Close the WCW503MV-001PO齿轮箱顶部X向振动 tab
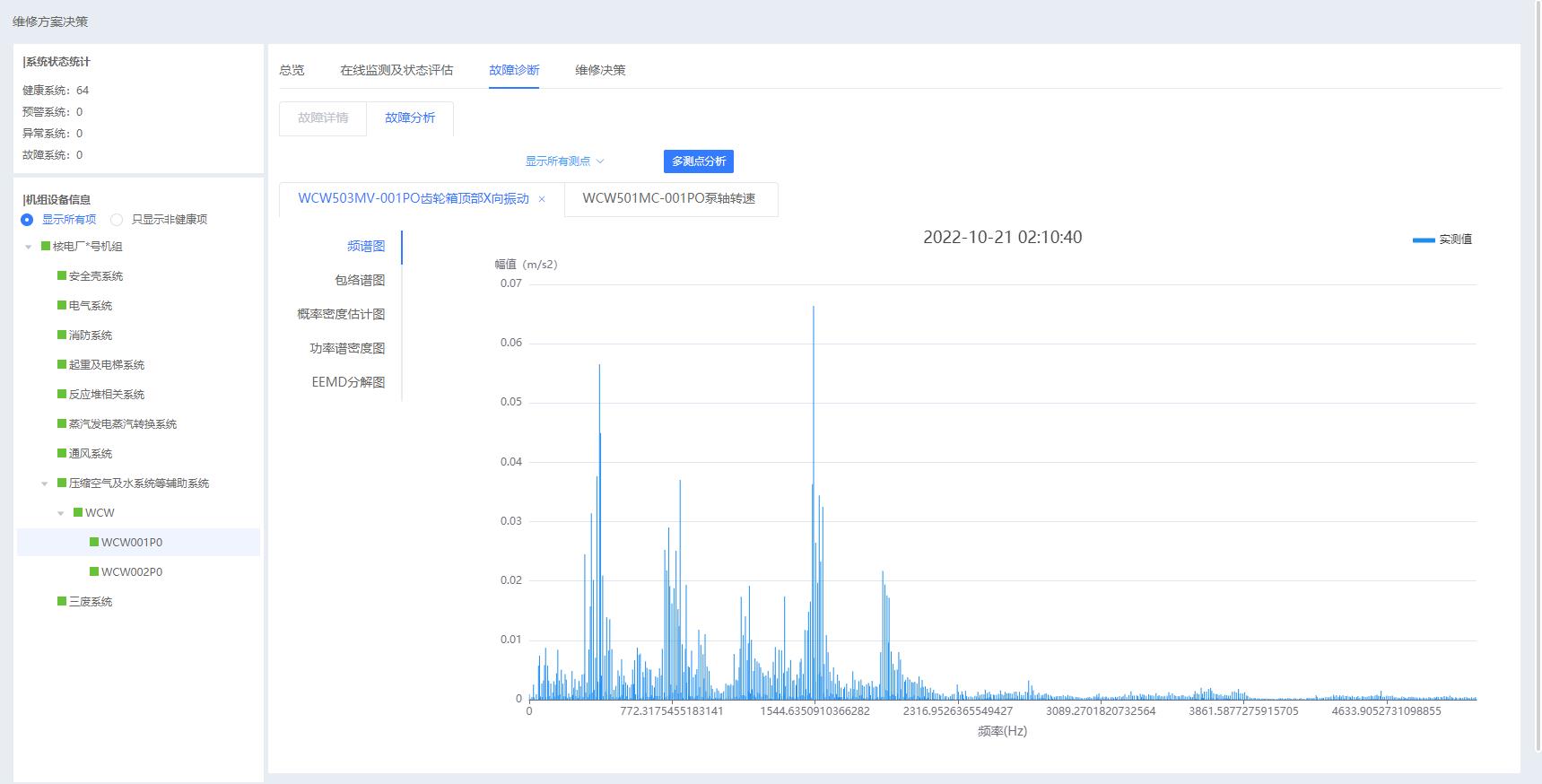This screenshot has height=784, width=1542. click(542, 200)
